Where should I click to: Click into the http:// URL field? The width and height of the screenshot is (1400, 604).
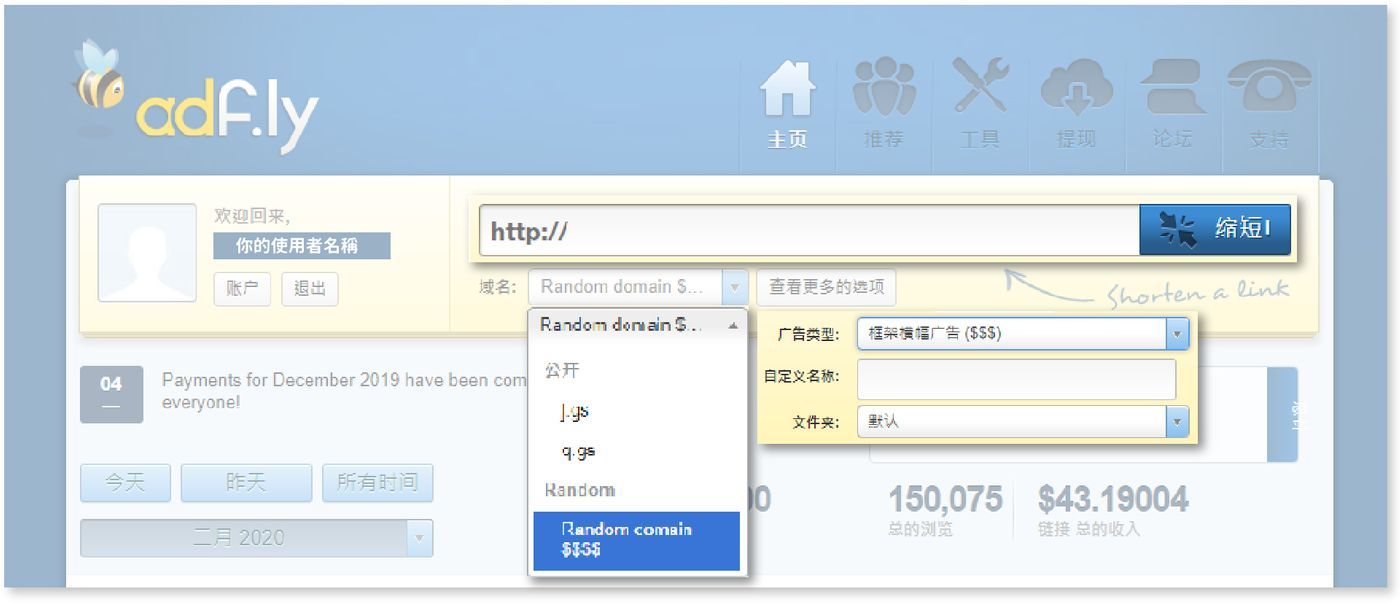point(809,231)
